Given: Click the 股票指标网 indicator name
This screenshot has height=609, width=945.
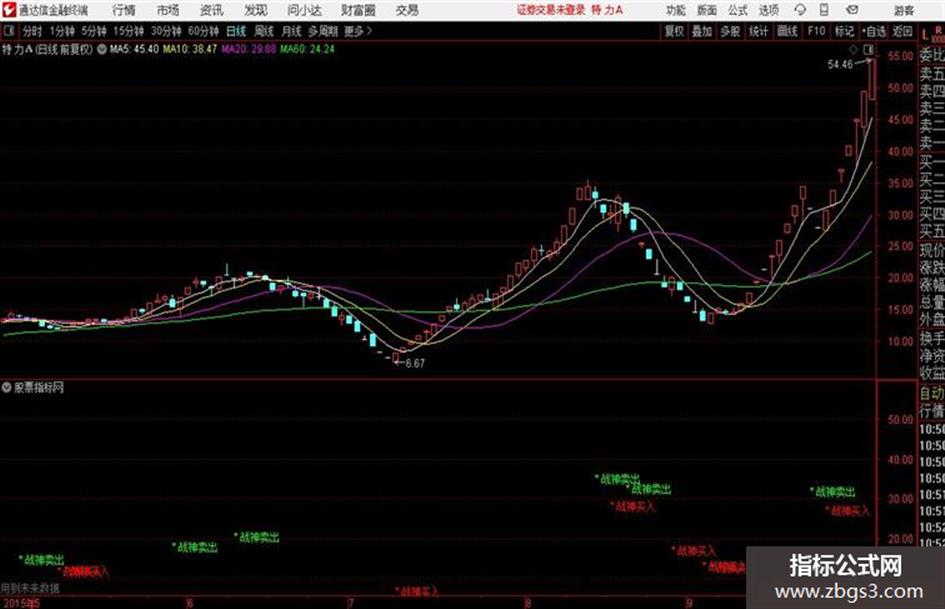Looking at the screenshot, I should click(x=39, y=388).
